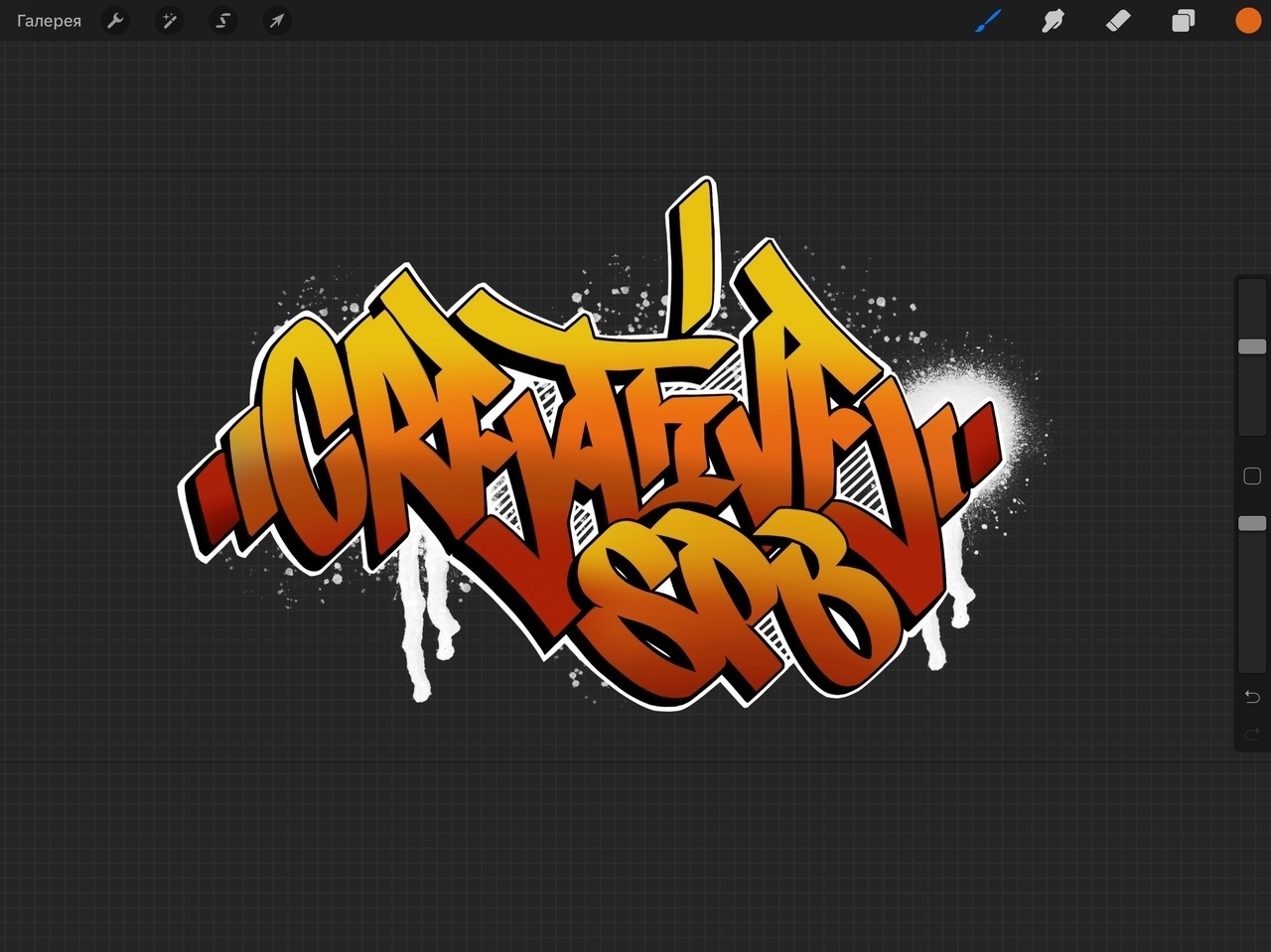Return to Галерея (Gallery)
Viewport: 1271px width, 952px height.
tap(49, 21)
